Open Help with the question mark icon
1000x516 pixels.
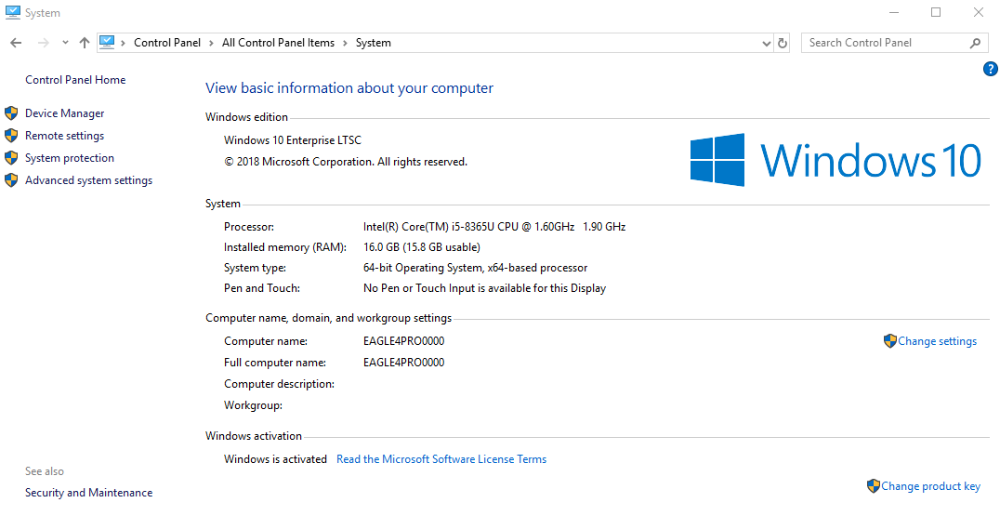click(x=990, y=69)
